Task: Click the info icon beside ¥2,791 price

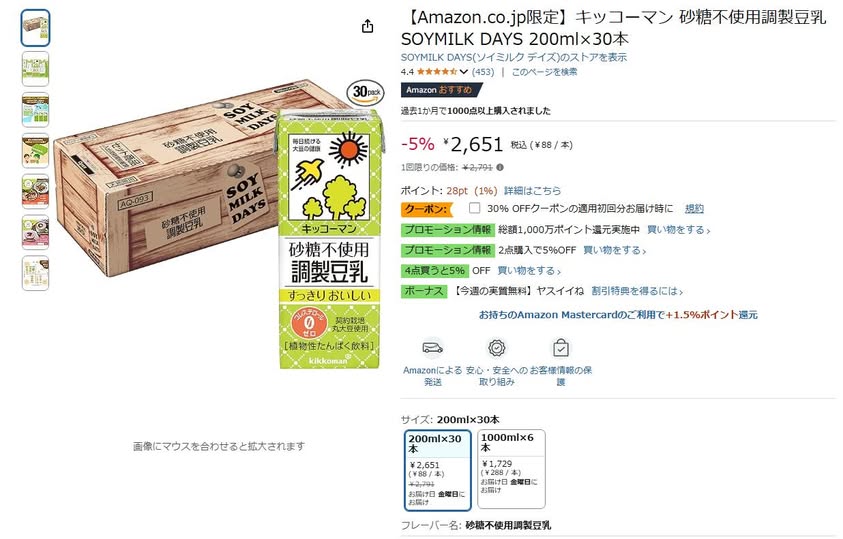Action: (x=500, y=167)
